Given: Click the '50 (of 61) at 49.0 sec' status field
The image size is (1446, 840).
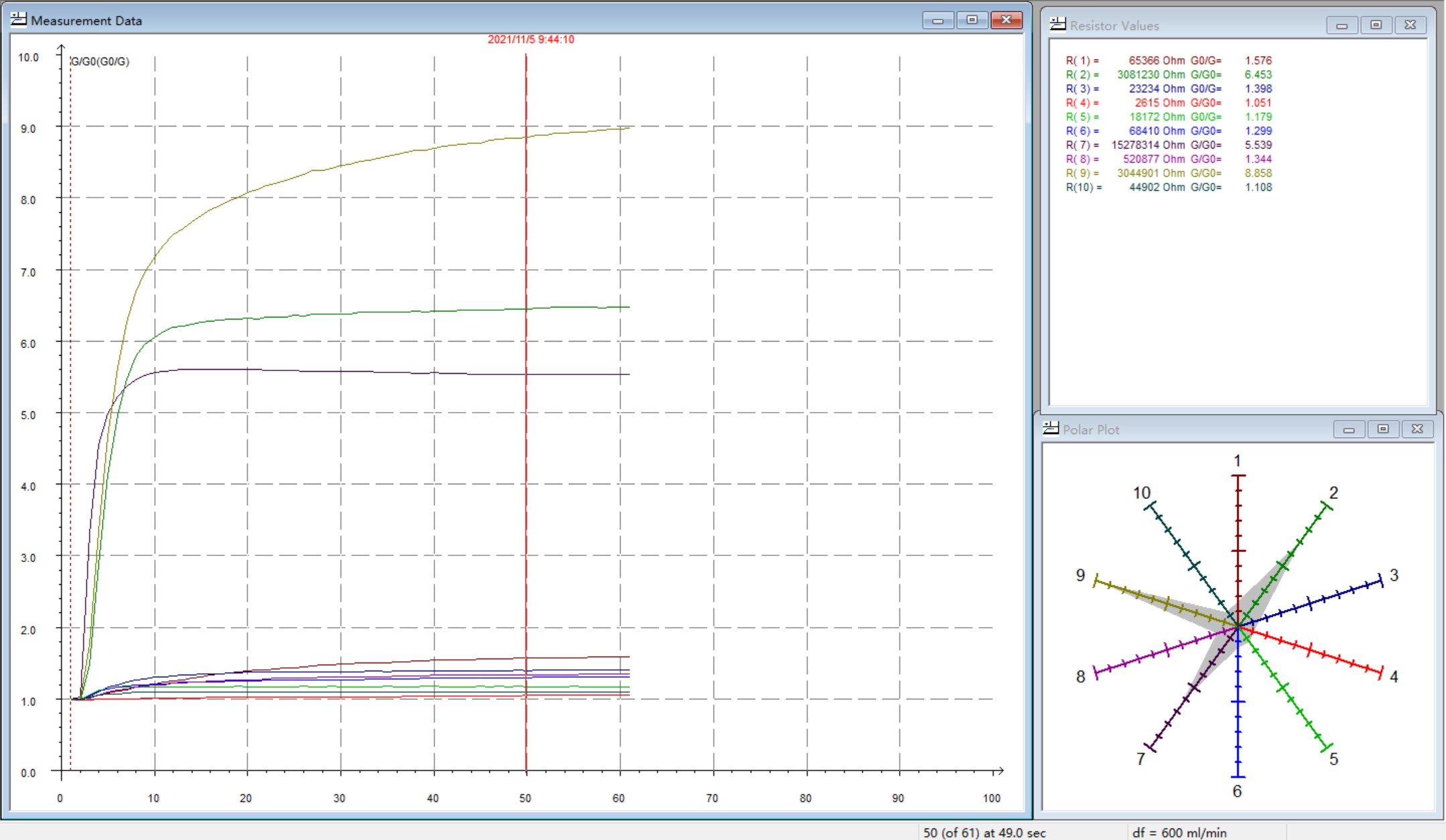Looking at the screenshot, I should point(984,833).
